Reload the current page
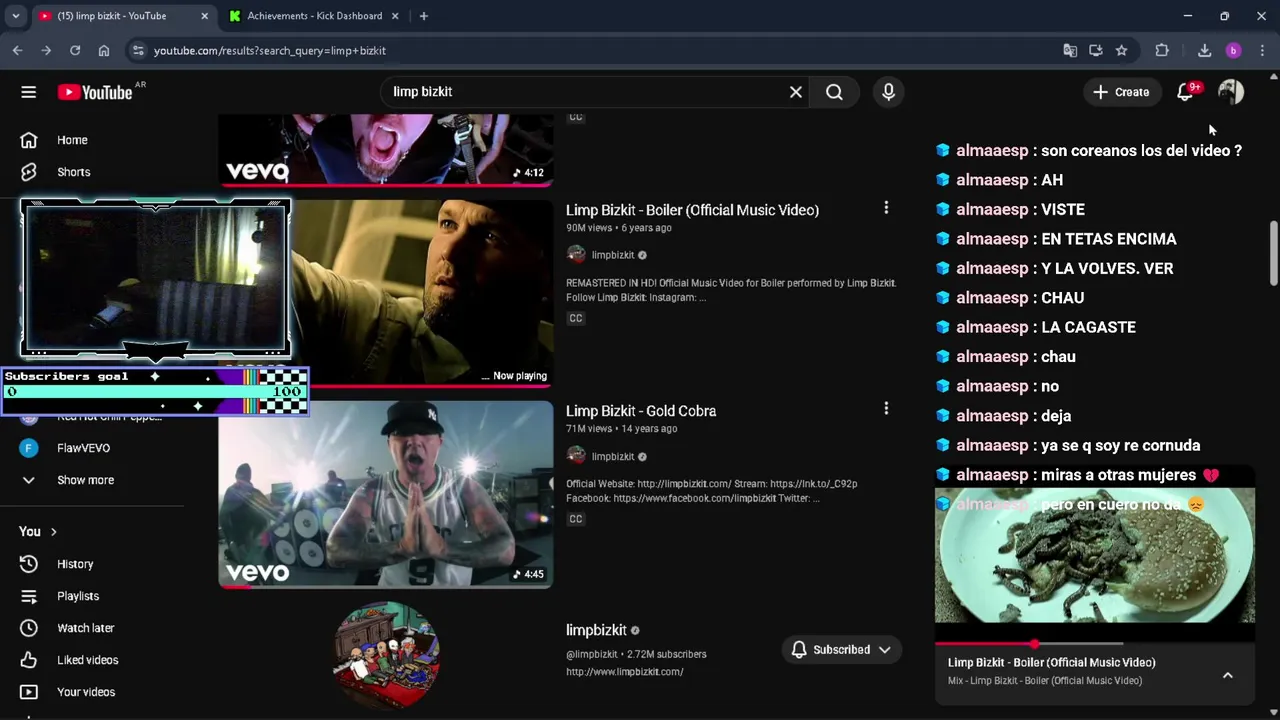This screenshot has height=720, width=1280. [x=75, y=50]
